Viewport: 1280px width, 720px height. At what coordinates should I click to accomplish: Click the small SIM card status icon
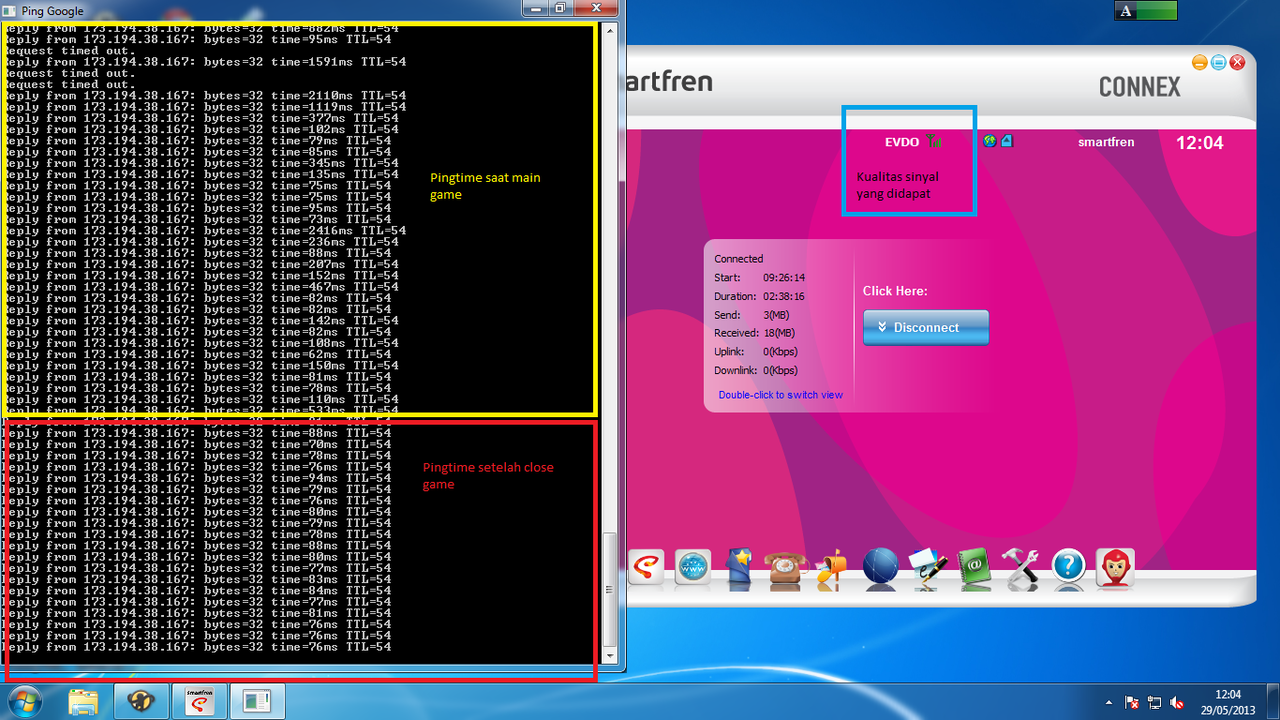click(x=1007, y=141)
